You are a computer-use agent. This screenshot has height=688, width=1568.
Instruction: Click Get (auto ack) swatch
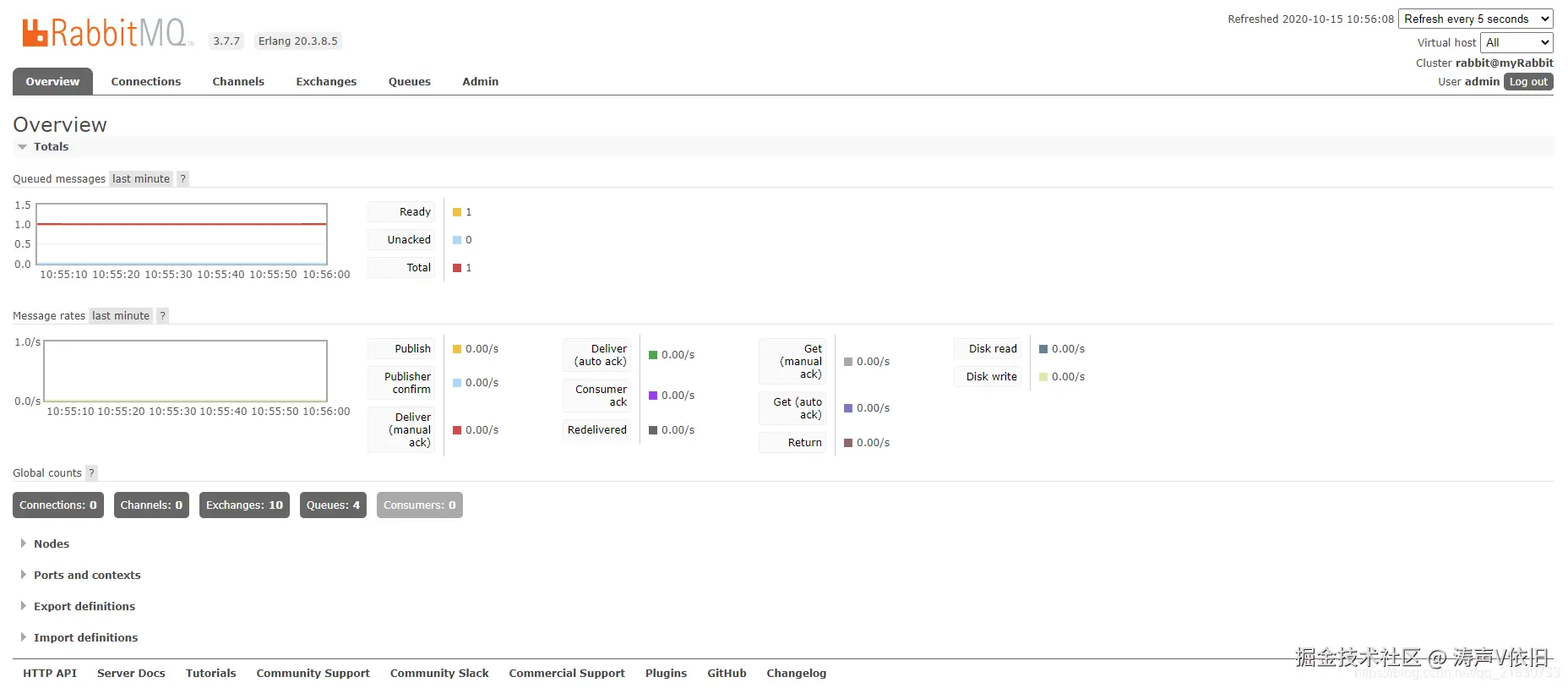(x=848, y=408)
